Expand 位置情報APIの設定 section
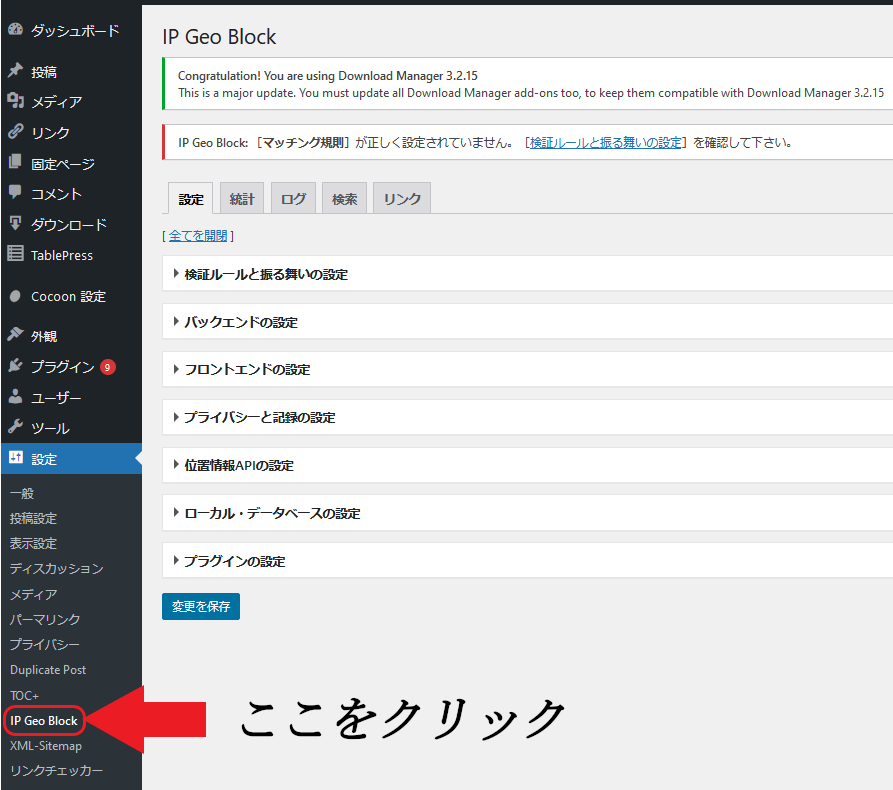The width and height of the screenshot is (893, 790). pos(527,465)
